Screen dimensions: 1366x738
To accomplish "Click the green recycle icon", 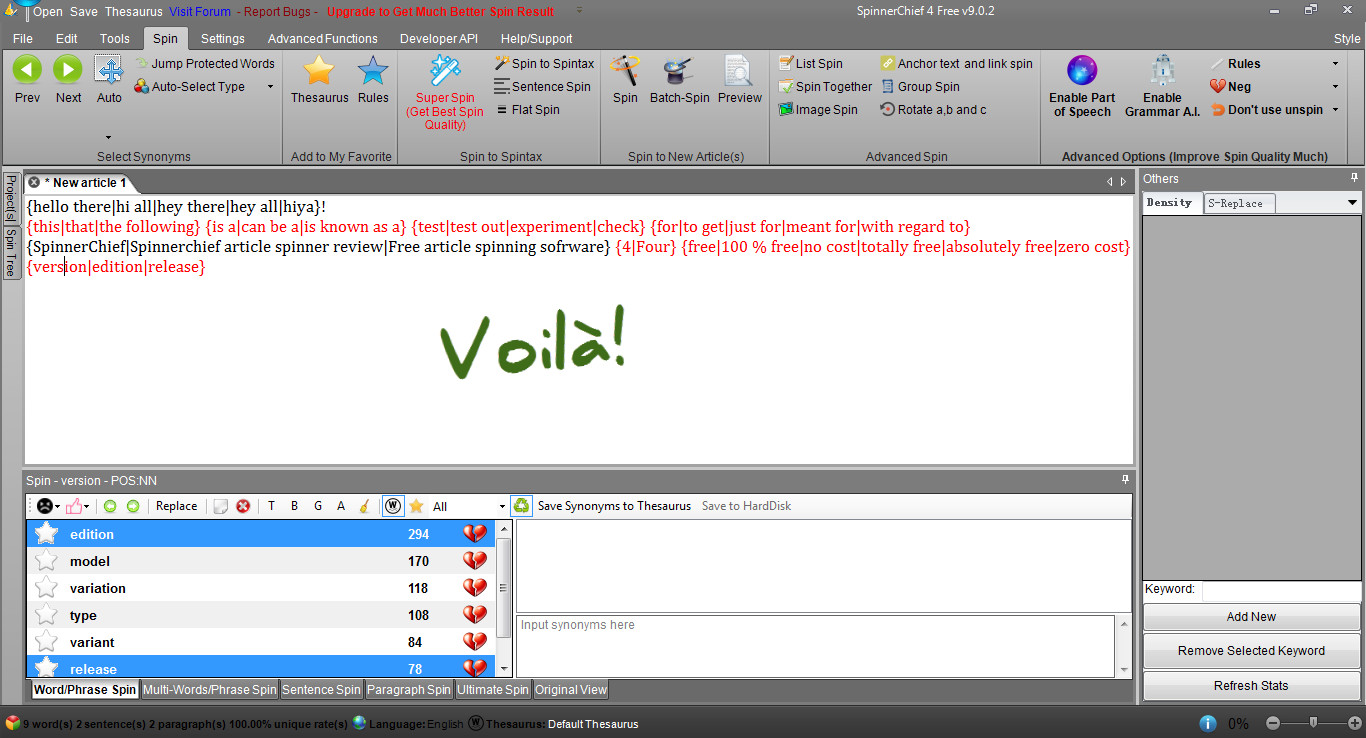I will [x=521, y=506].
